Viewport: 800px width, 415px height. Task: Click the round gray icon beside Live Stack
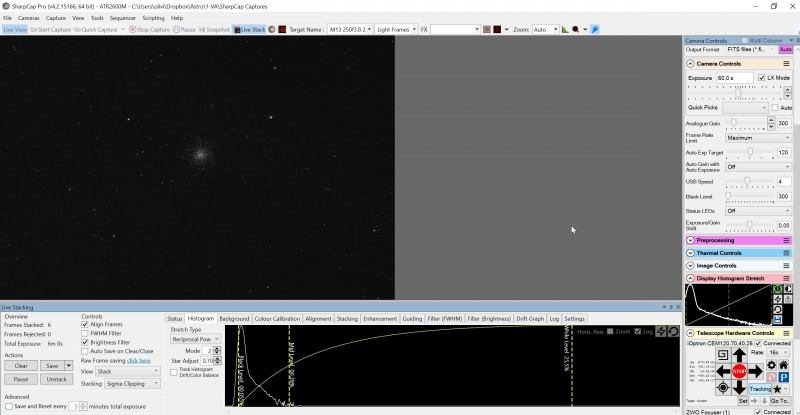pos(272,30)
